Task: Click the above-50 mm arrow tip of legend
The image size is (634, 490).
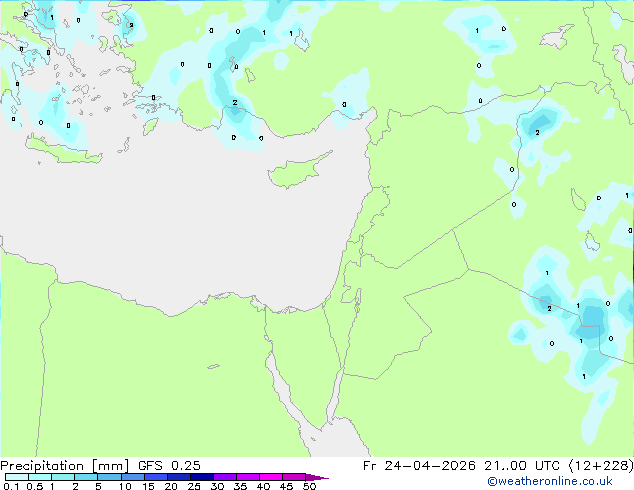Action: click(x=317, y=477)
